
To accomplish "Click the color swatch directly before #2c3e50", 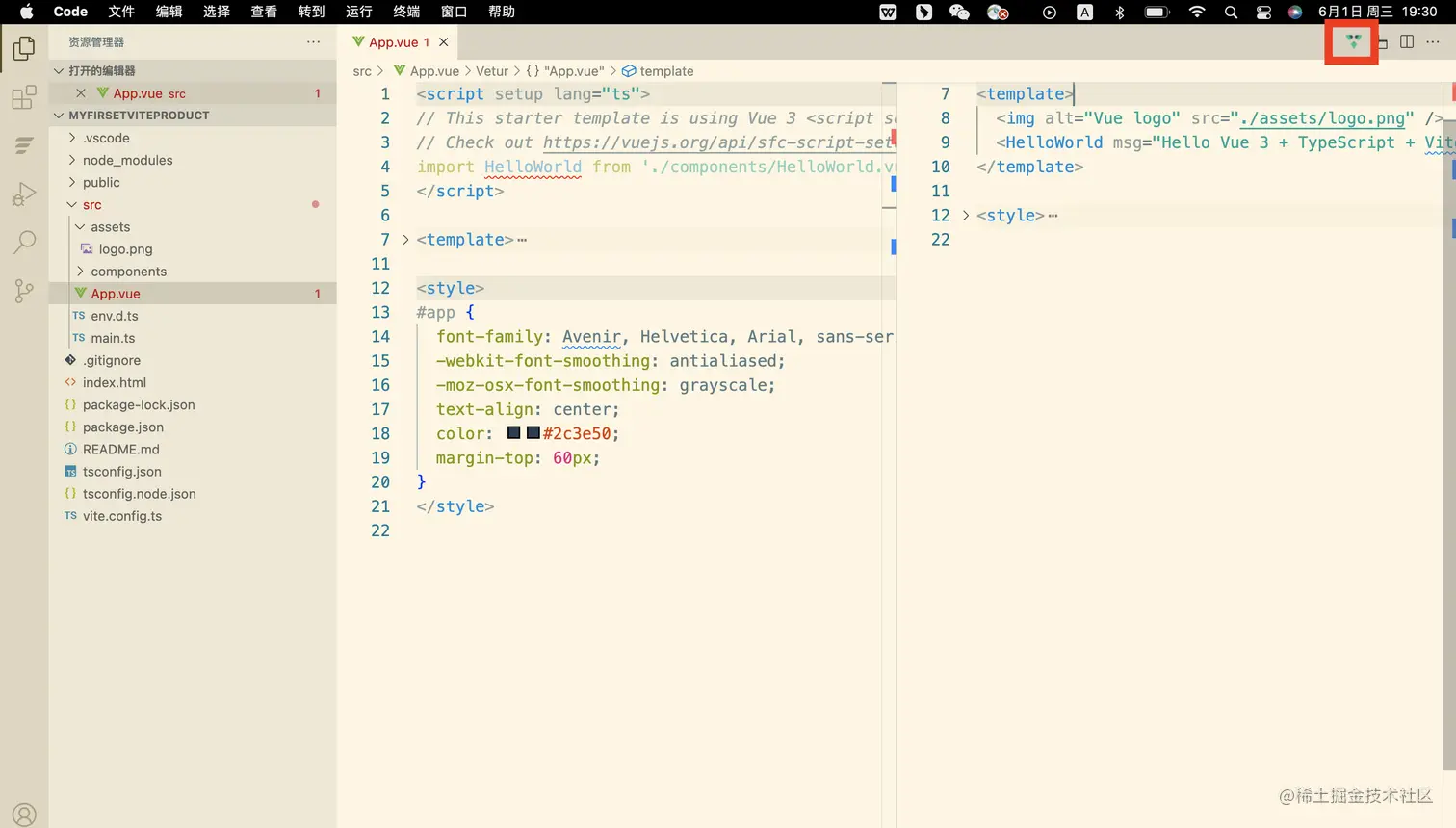I will coord(533,433).
